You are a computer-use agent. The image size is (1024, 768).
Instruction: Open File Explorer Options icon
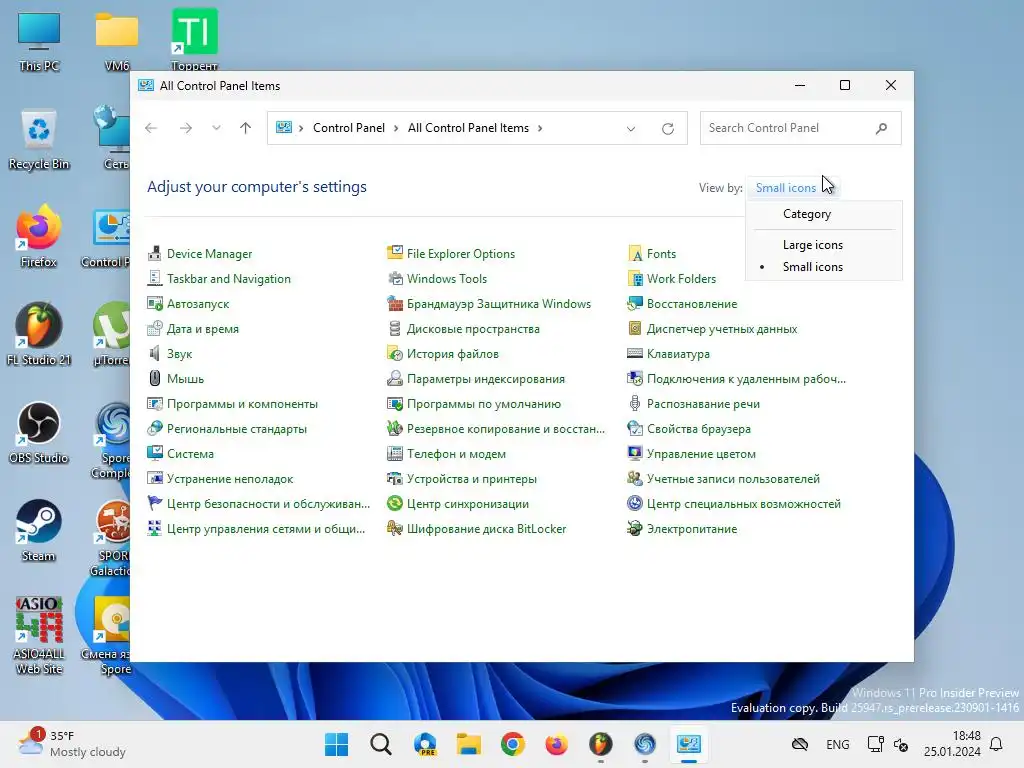[394, 253]
